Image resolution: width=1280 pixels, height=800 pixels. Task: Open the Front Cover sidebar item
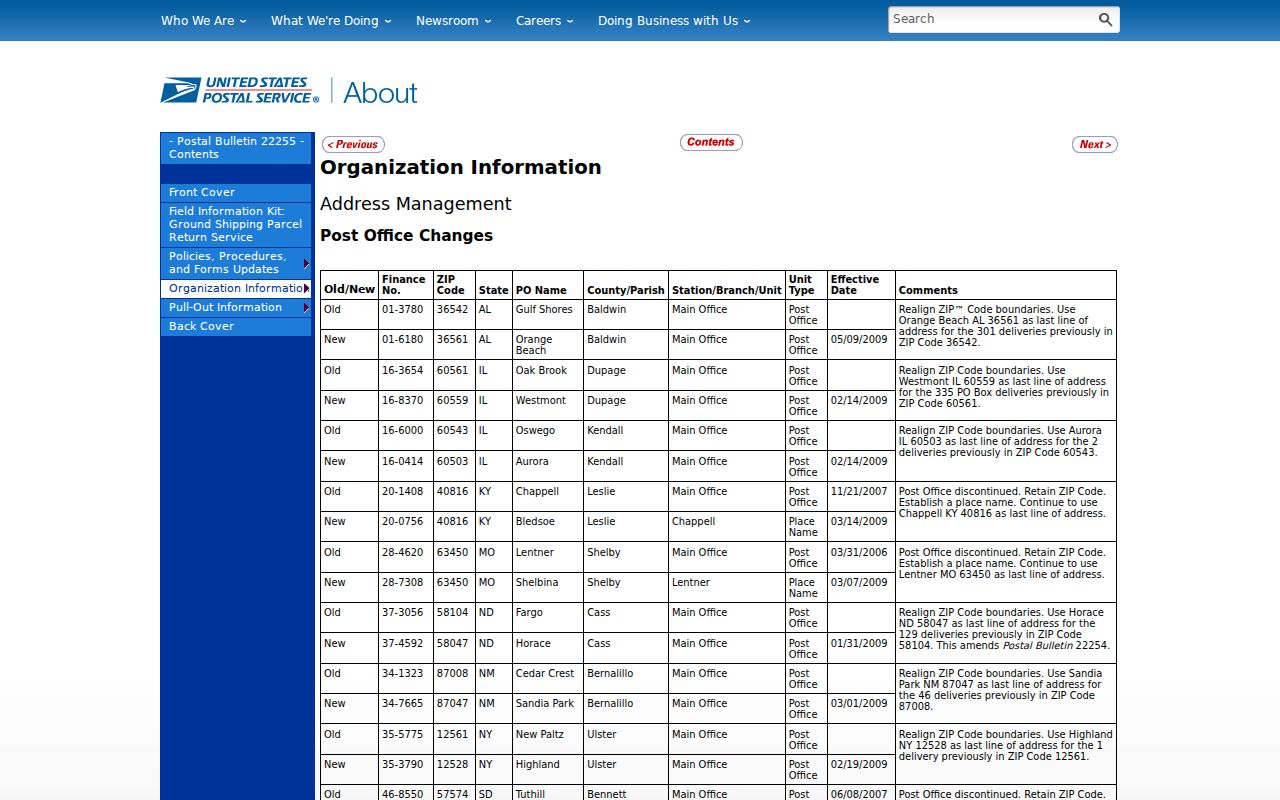(x=236, y=192)
